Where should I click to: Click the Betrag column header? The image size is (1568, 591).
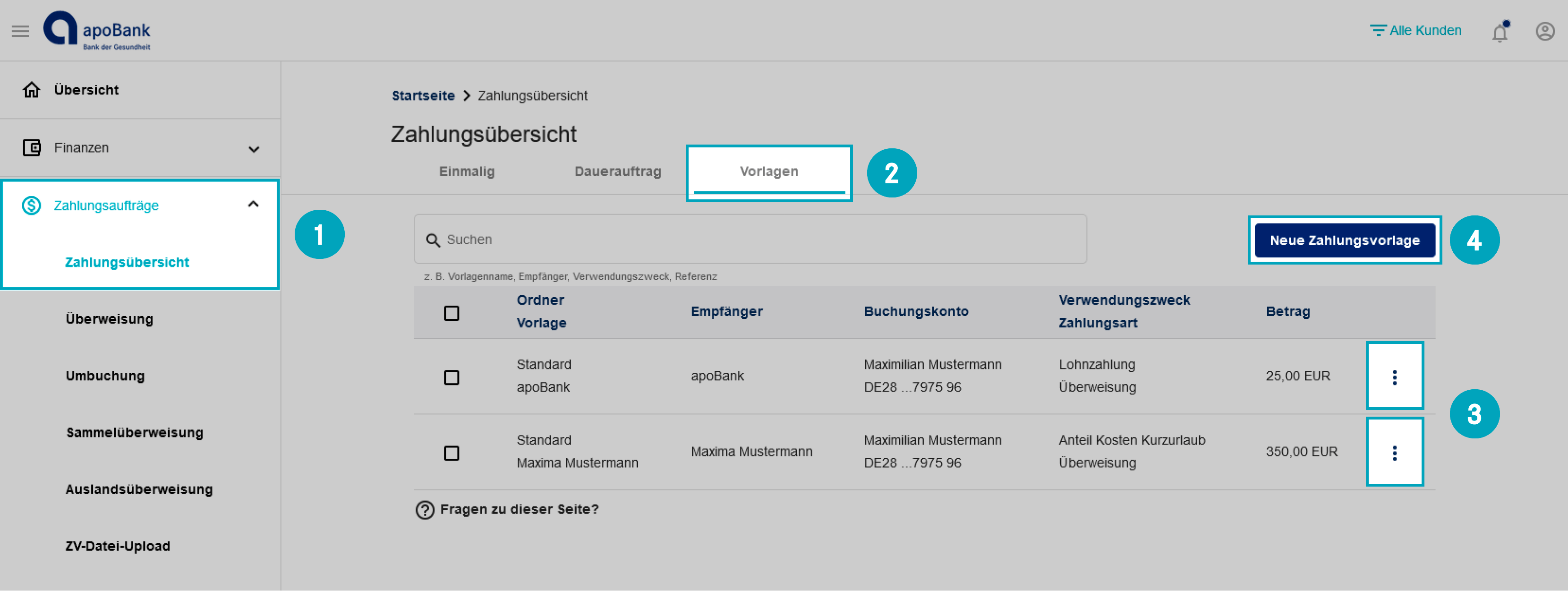1287,311
